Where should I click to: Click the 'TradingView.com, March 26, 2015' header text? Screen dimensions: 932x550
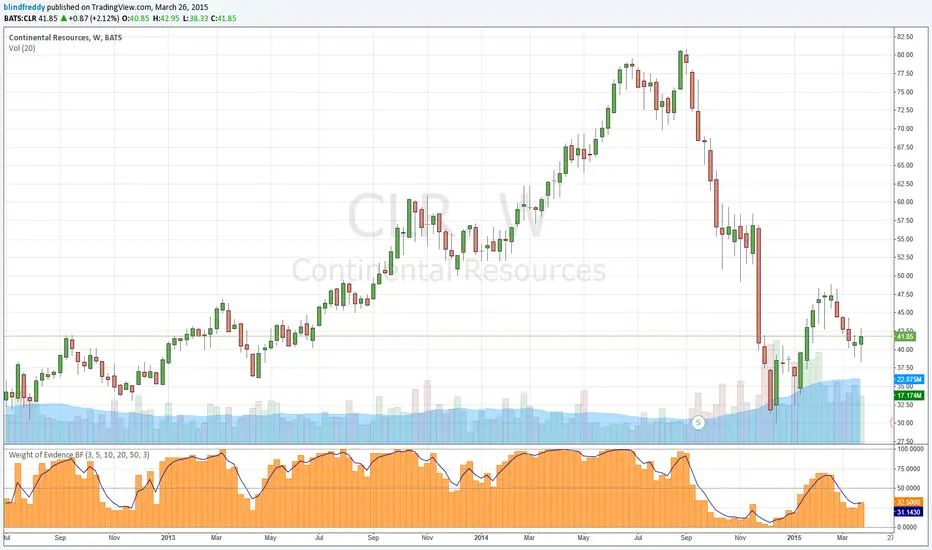(x=150, y=7)
